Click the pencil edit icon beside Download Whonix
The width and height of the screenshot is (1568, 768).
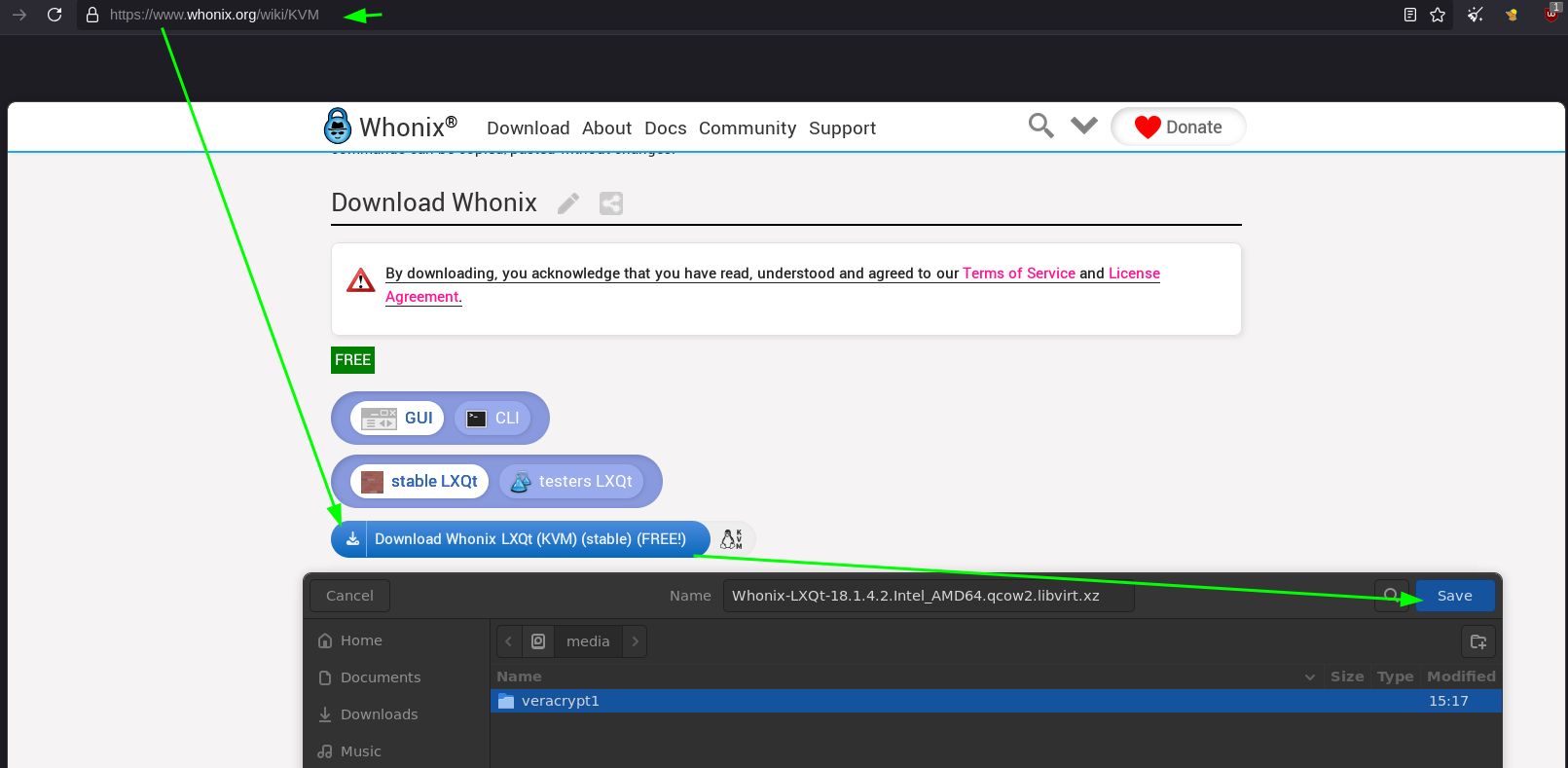(568, 202)
